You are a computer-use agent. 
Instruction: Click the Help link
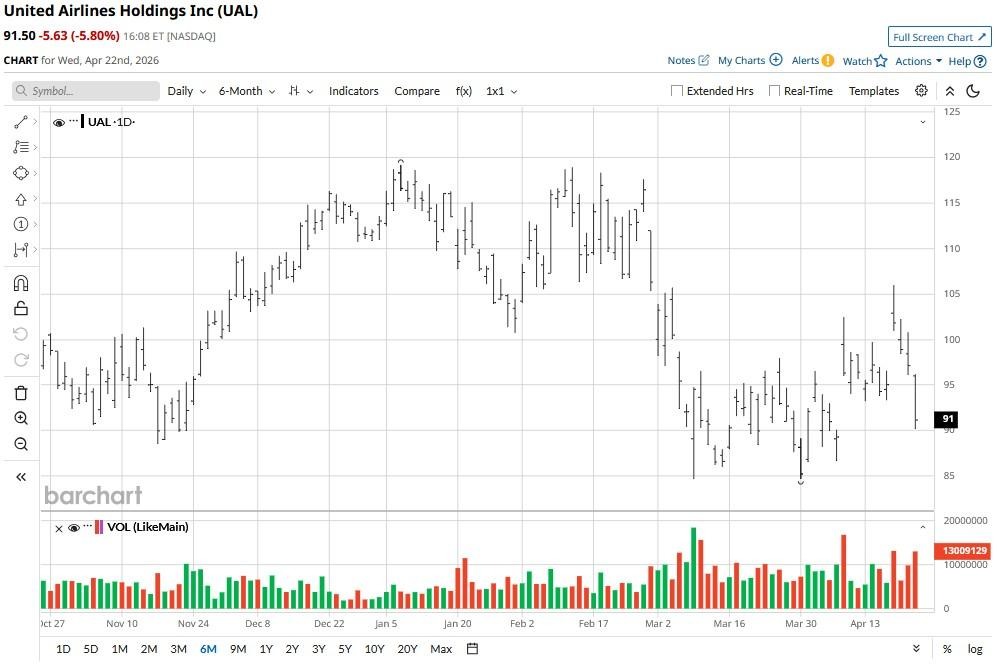pyautogui.click(x=959, y=61)
